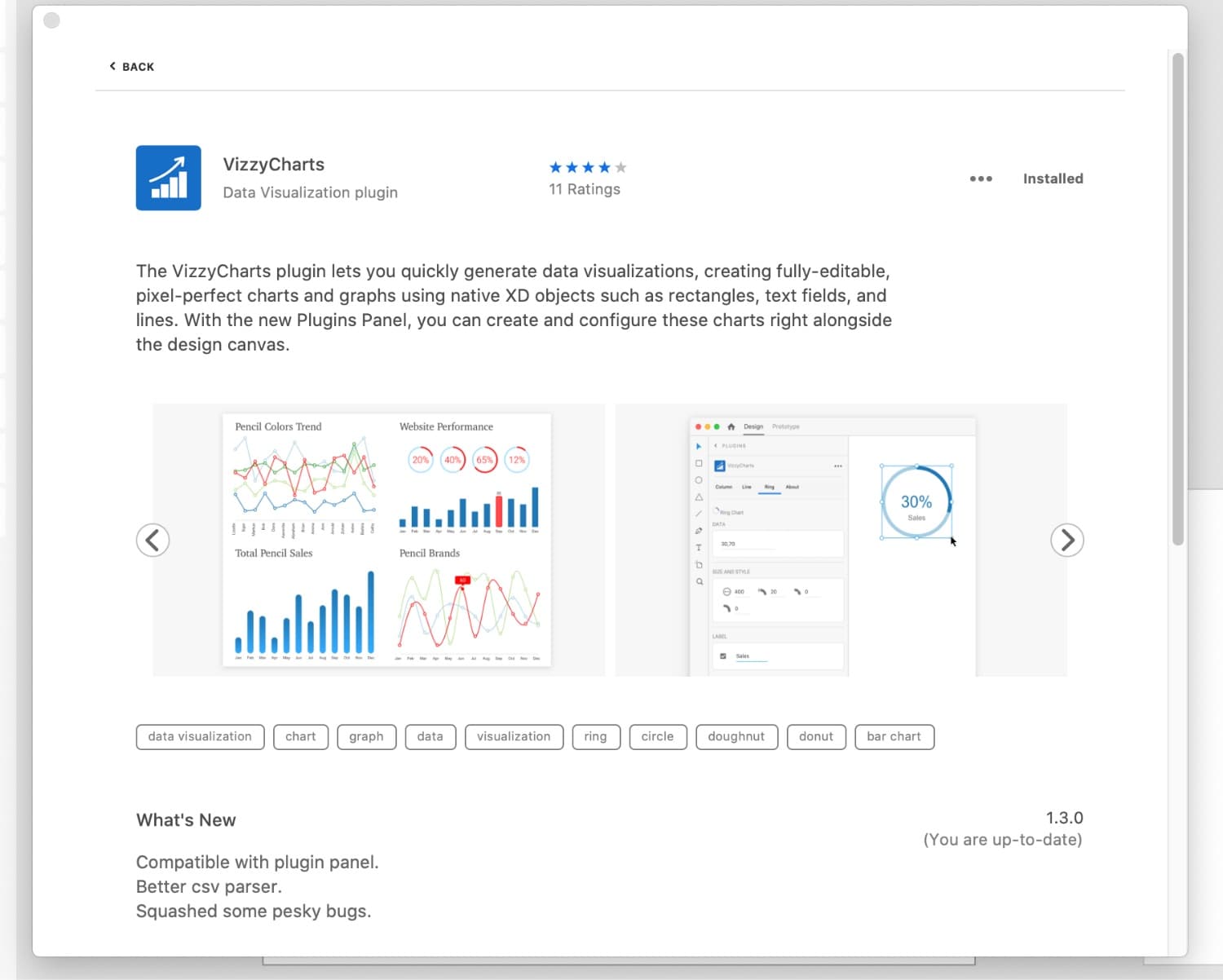Select the 'data visualization' tag
Image resolution: width=1223 pixels, height=980 pixels.
coord(200,736)
